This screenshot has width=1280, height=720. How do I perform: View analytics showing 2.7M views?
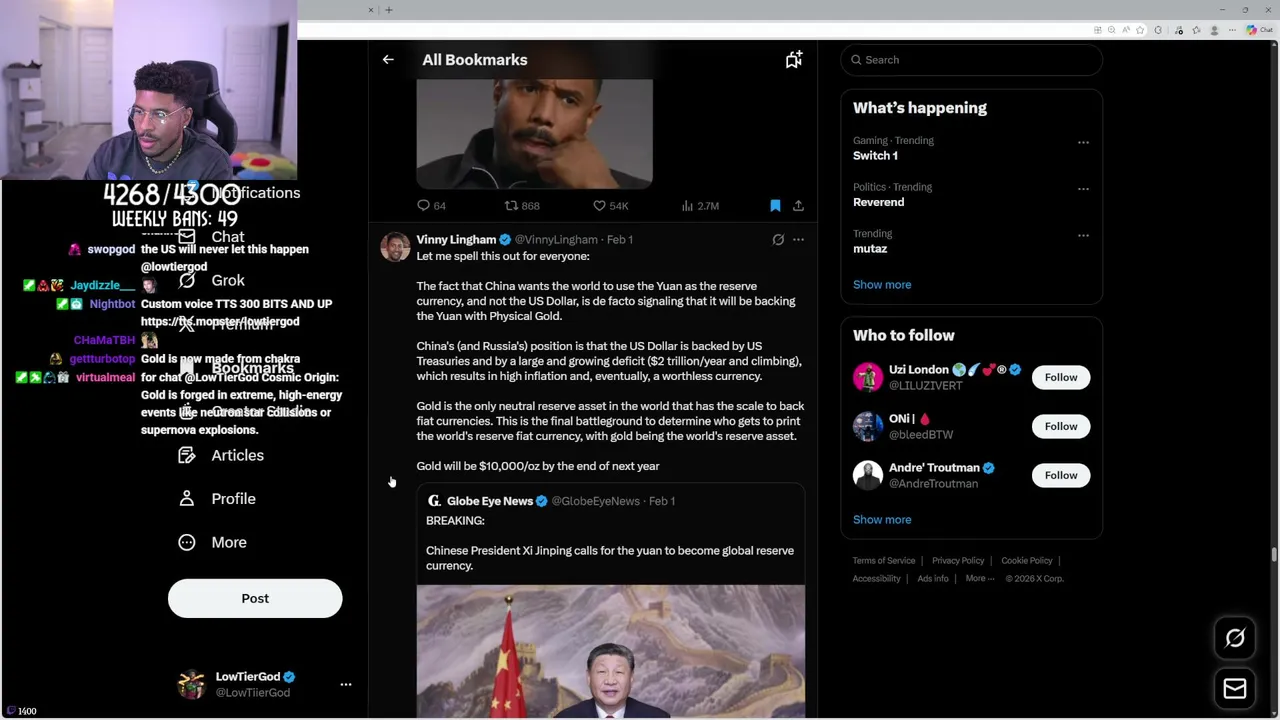pyautogui.click(x=700, y=206)
